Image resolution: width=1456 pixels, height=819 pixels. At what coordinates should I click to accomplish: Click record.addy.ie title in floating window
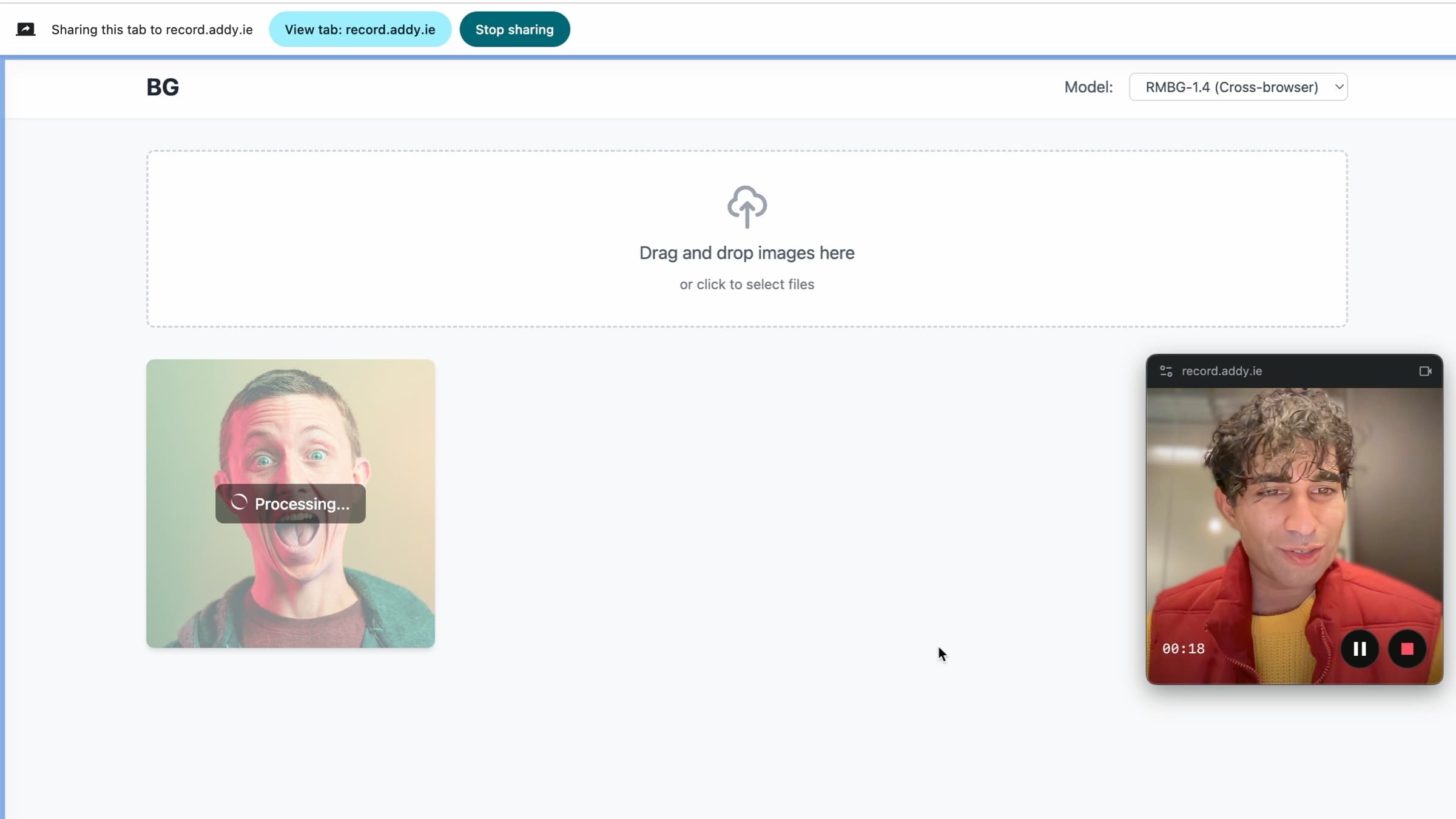pos(1221,371)
